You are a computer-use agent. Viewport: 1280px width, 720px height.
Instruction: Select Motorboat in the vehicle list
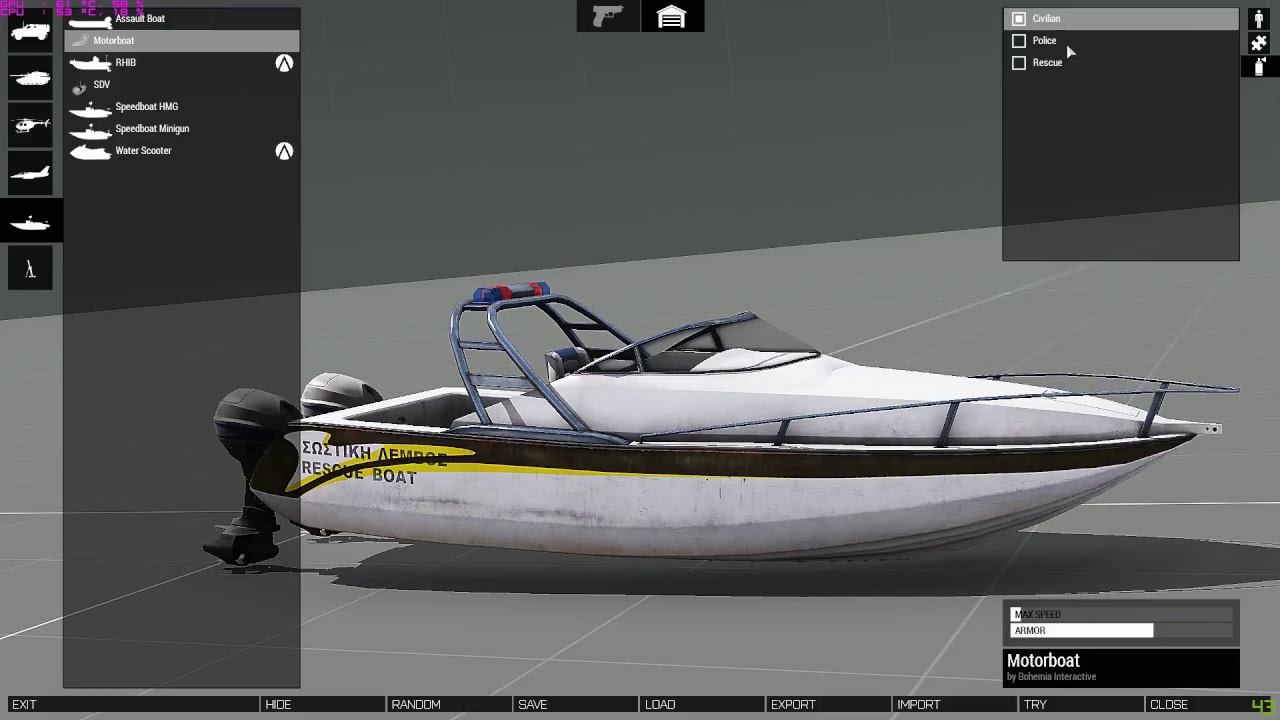pyautogui.click(x=181, y=41)
